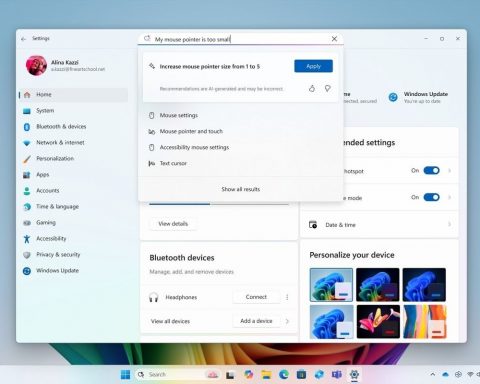The height and width of the screenshot is (384, 480).
Task: Go back using the Settings back arrow
Action: click(23, 39)
